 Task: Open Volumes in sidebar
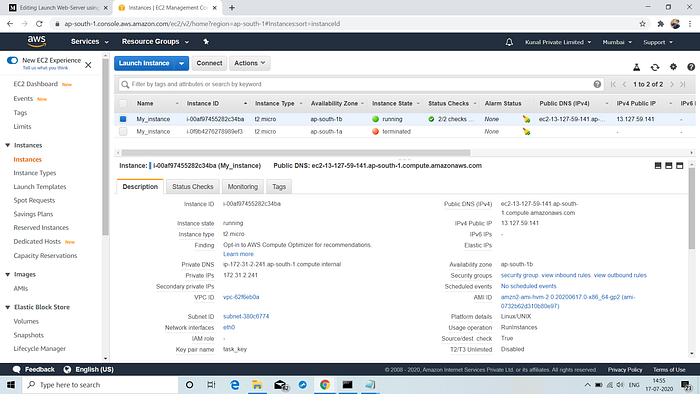[26, 321]
